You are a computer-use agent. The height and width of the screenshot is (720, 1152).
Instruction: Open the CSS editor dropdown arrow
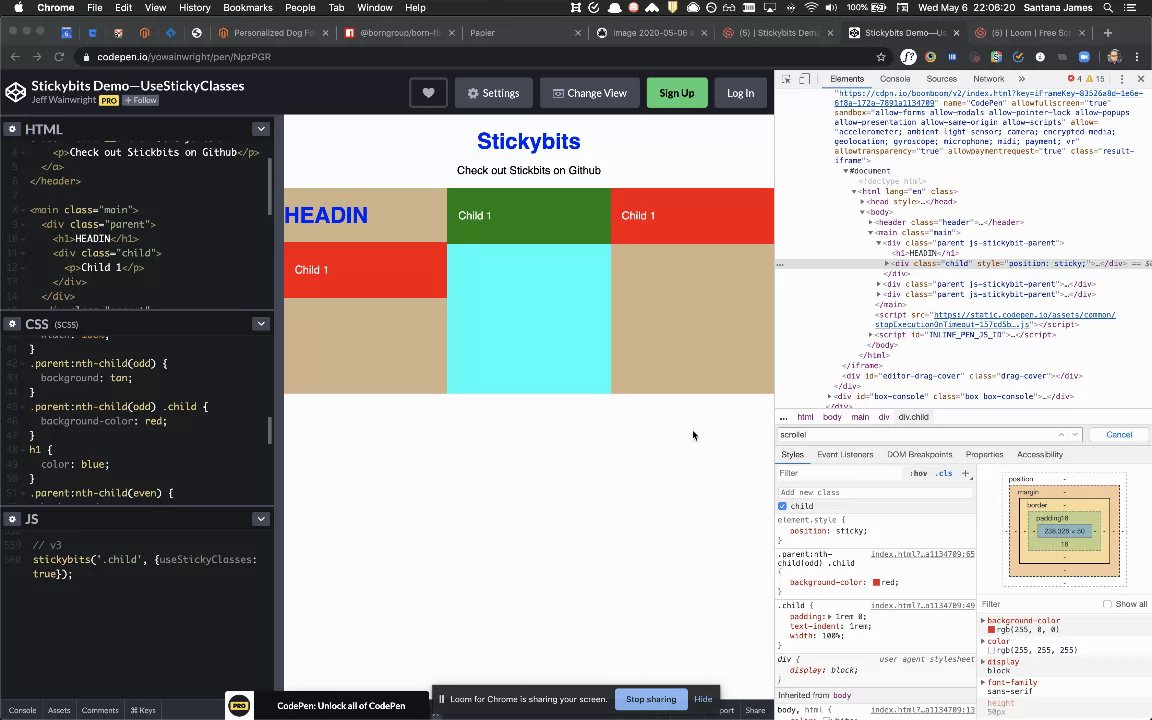pyautogui.click(x=261, y=324)
